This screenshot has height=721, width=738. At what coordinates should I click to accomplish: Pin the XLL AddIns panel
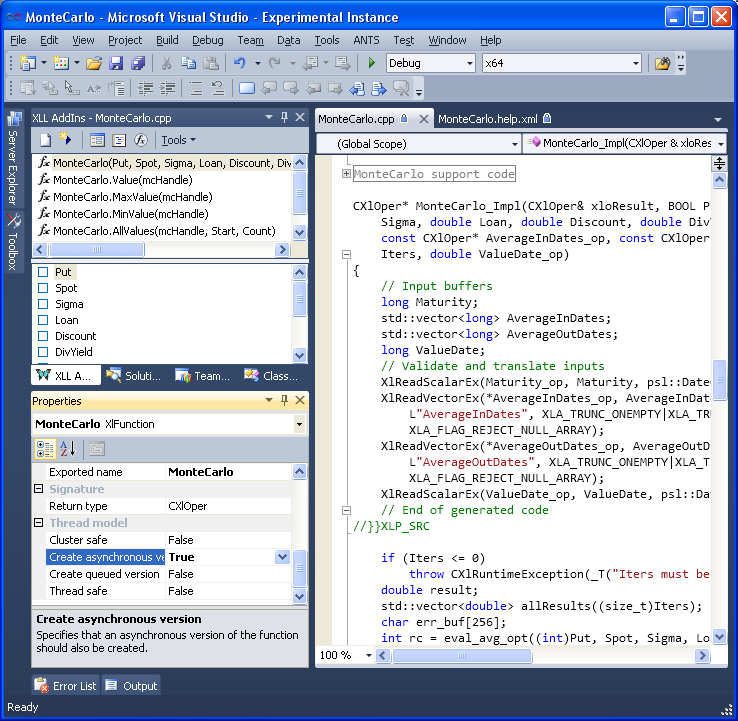[x=284, y=117]
